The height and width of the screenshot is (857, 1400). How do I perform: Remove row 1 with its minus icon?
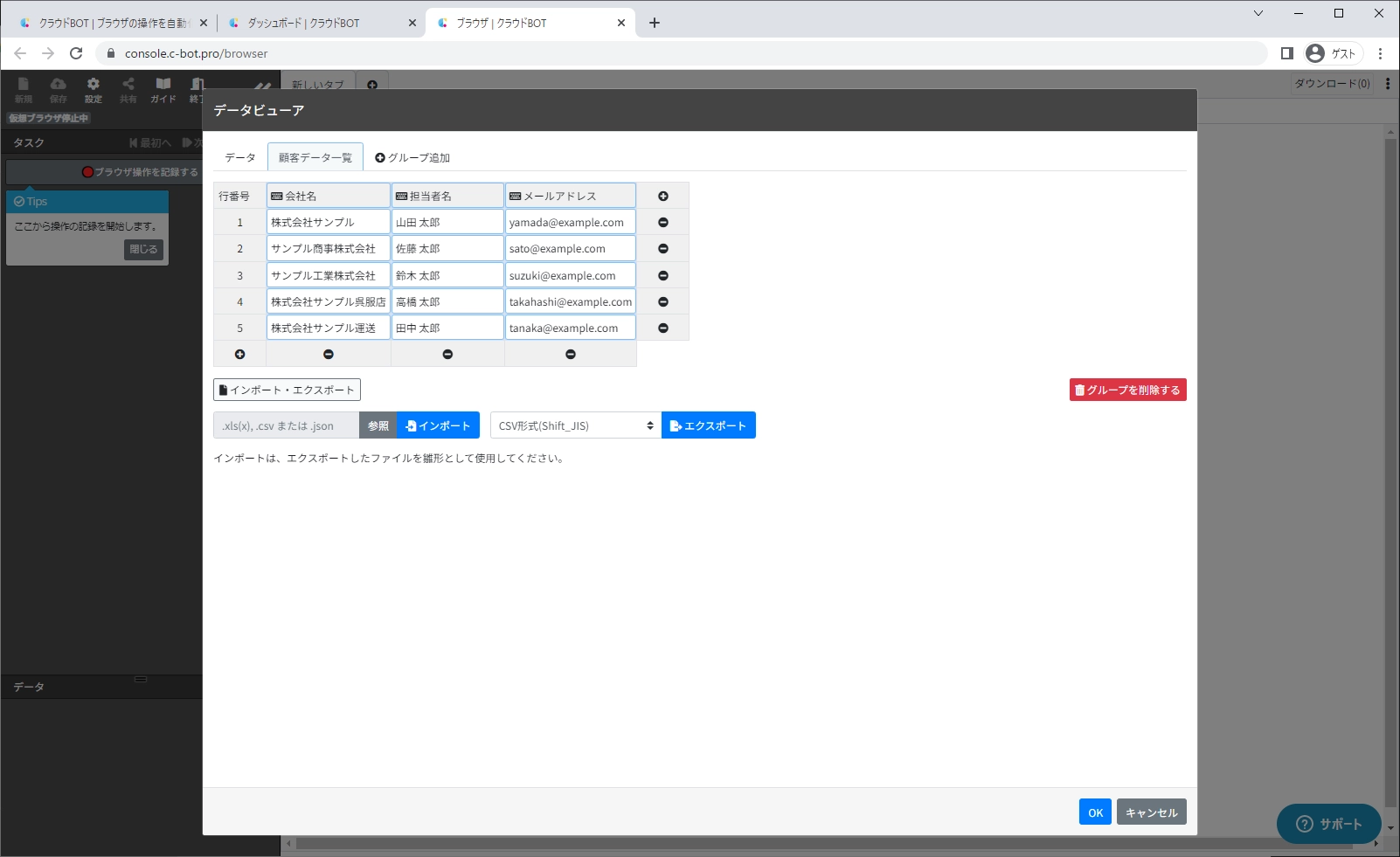pos(662,223)
